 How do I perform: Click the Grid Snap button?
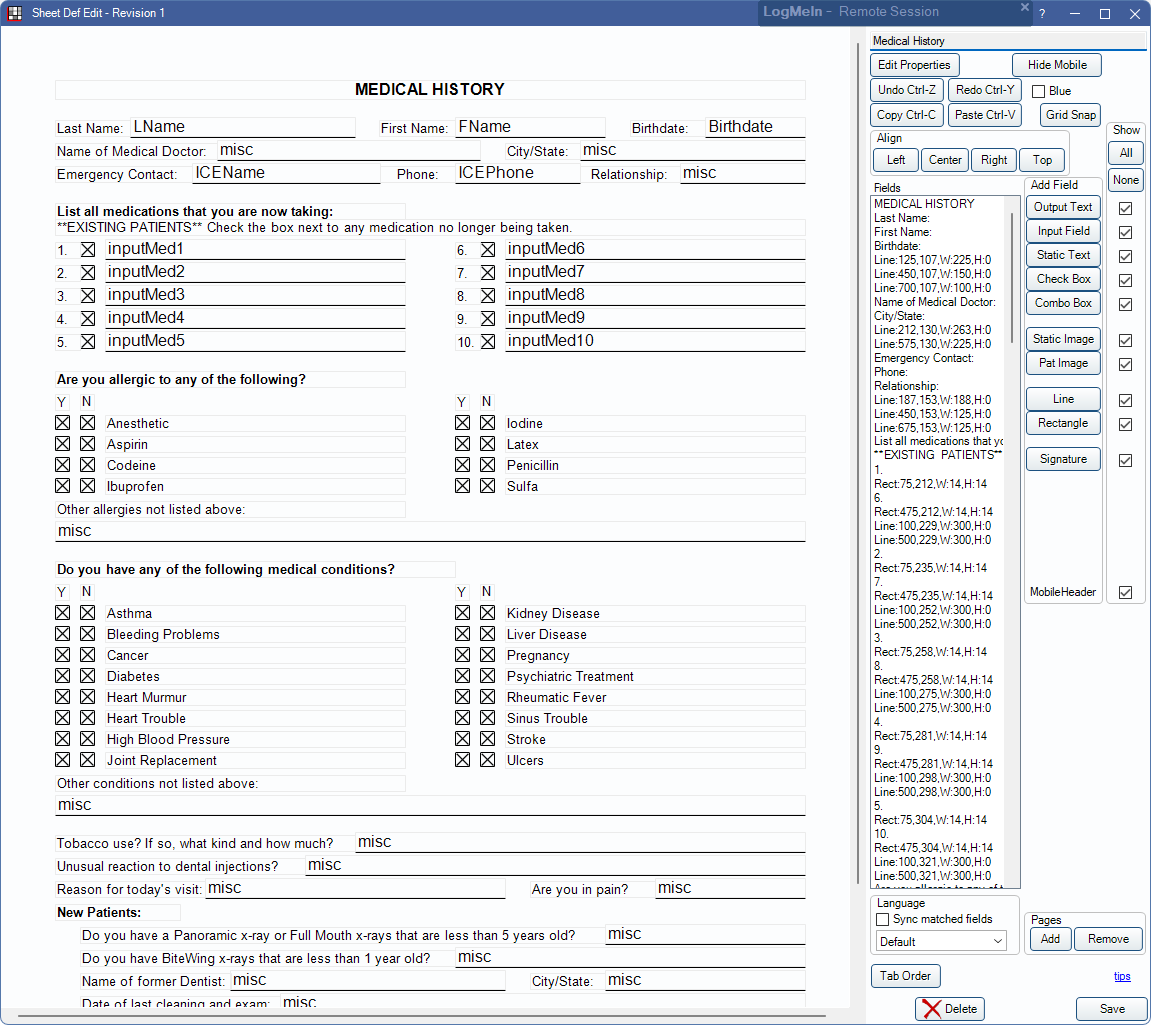point(1070,115)
